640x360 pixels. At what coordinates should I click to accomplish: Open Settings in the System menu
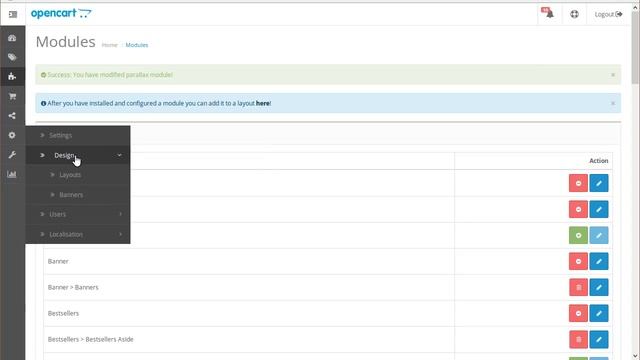point(60,136)
